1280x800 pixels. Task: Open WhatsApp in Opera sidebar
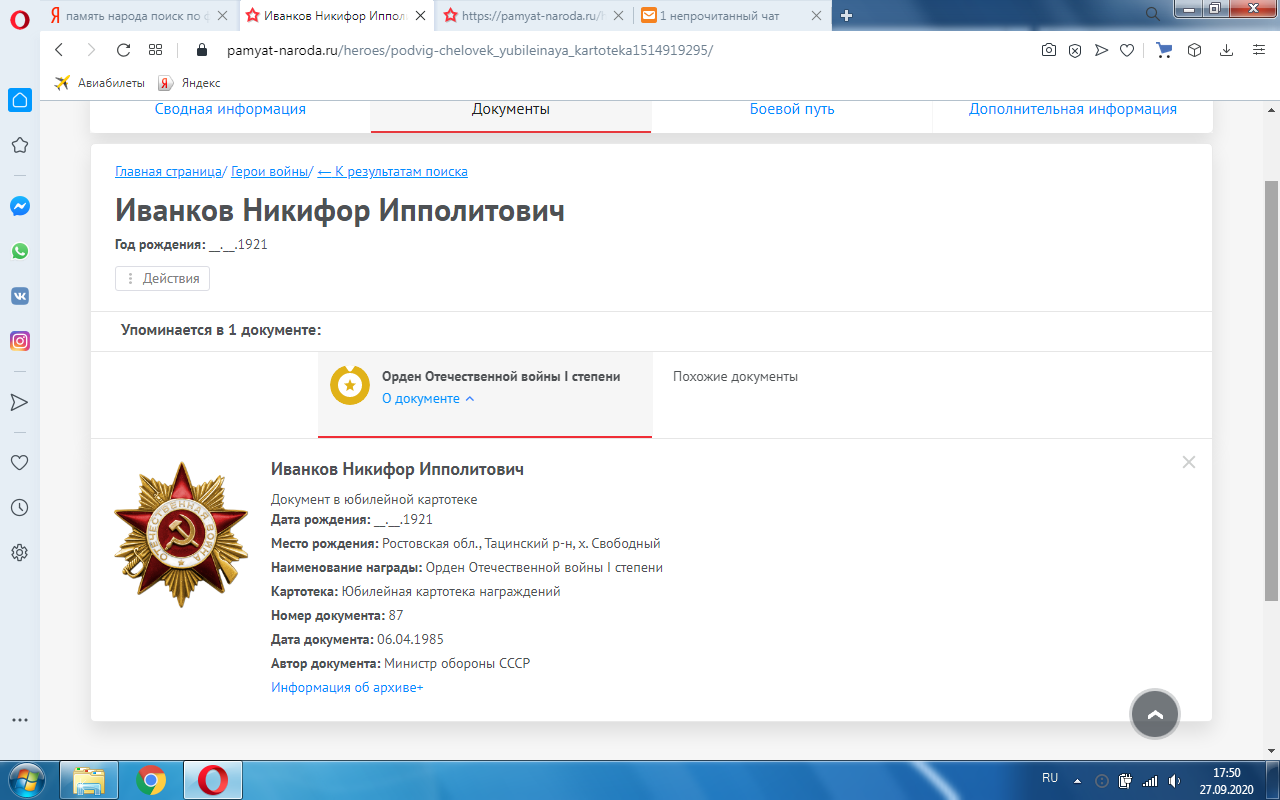(x=20, y=251)
